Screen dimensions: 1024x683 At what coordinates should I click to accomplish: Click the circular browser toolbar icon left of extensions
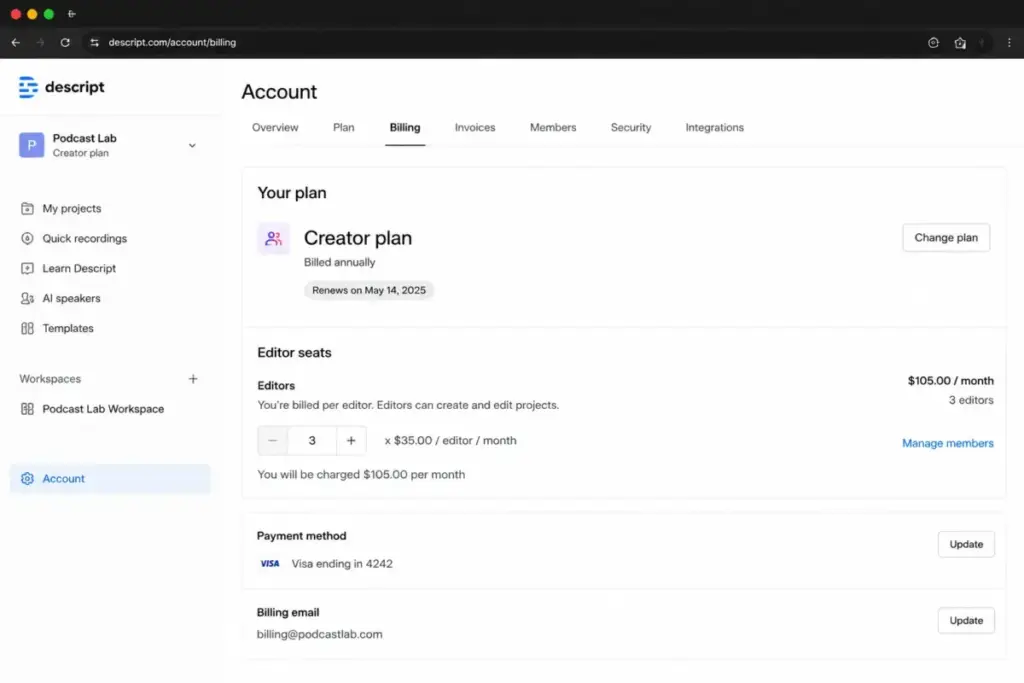[933, 42]
